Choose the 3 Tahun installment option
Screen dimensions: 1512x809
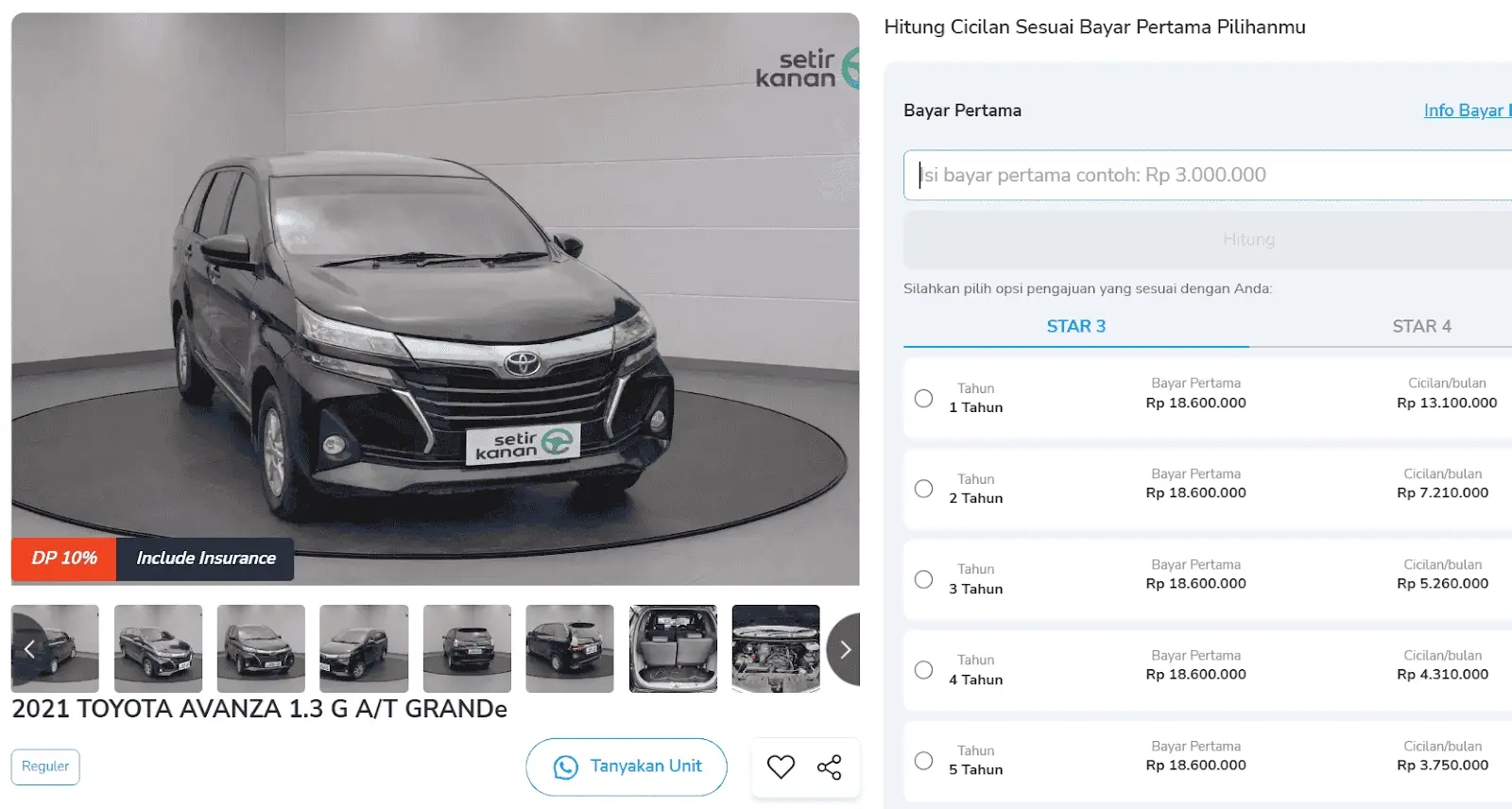[923, 579]
